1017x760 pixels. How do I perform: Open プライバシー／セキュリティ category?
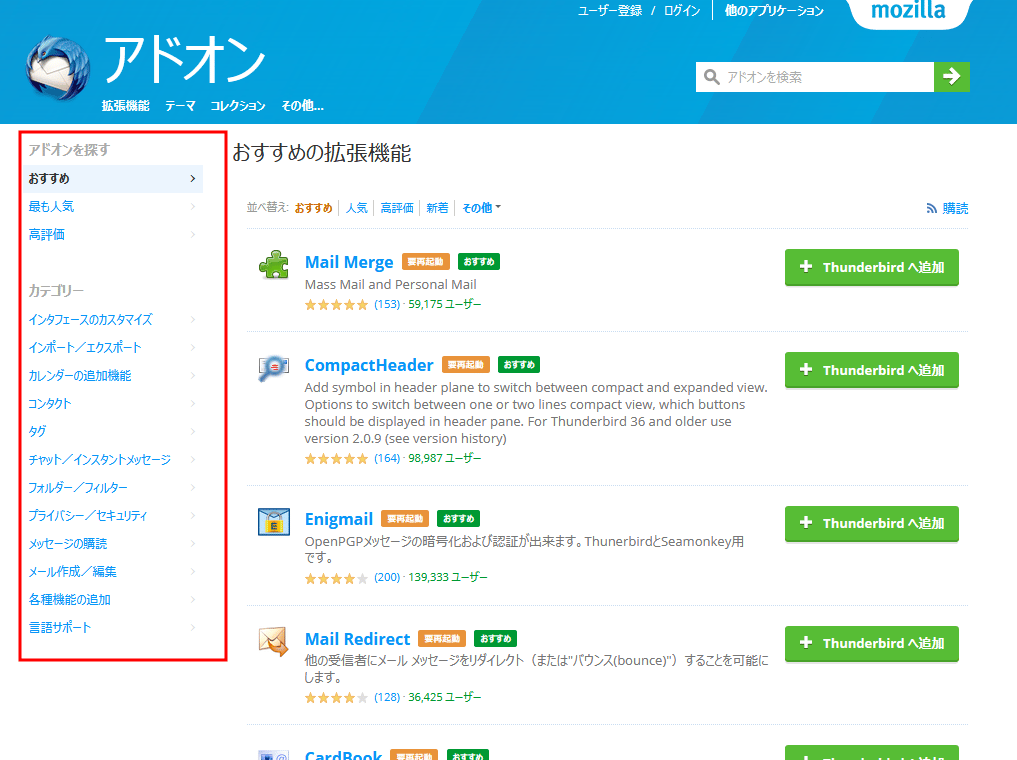tap(88, 515)
